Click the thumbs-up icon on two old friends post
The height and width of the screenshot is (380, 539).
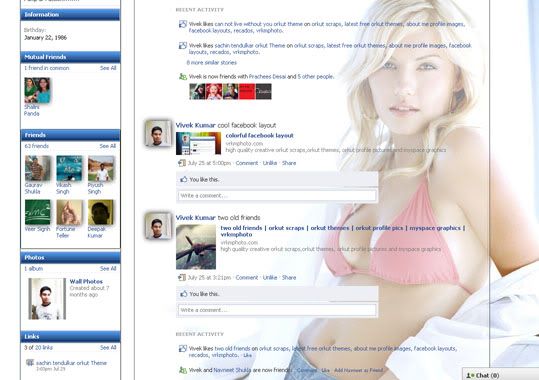[184, 294]
